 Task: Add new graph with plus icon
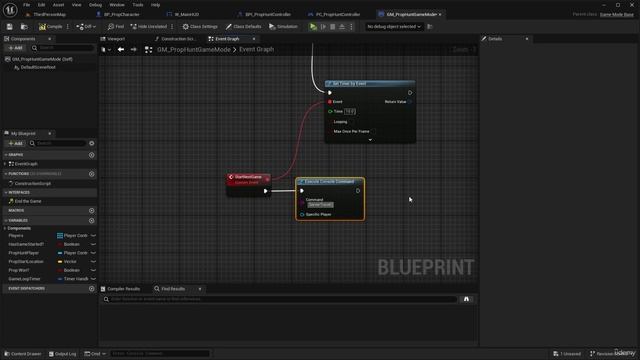coord(91,155)
